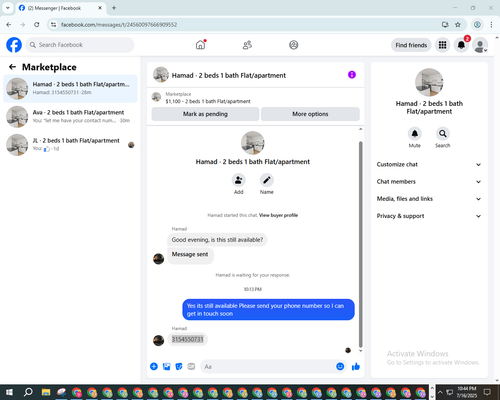Open File Explorer from taskbar

(x=46, y=392)
